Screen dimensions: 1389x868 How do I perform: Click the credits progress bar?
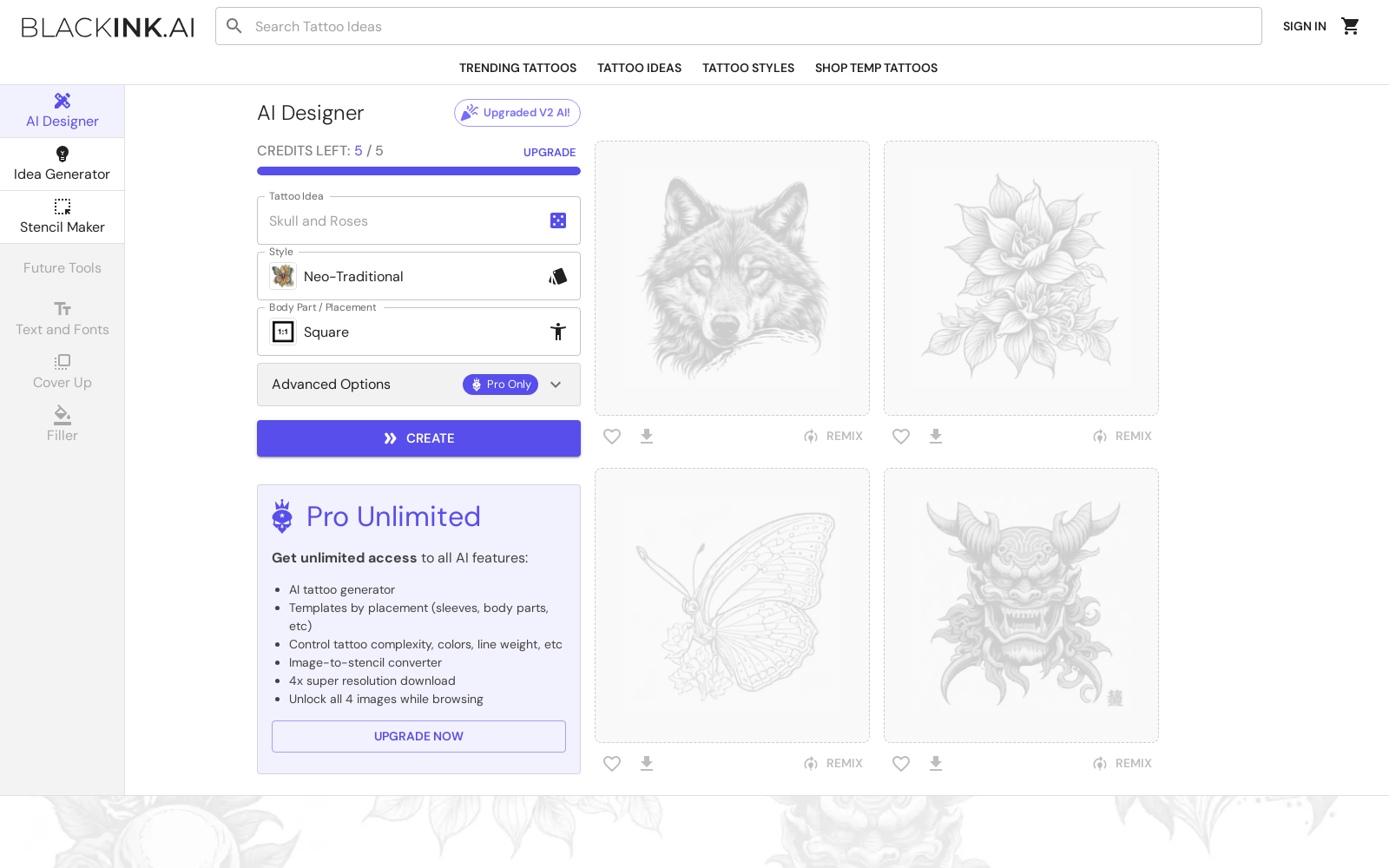(x=418, y=171)
